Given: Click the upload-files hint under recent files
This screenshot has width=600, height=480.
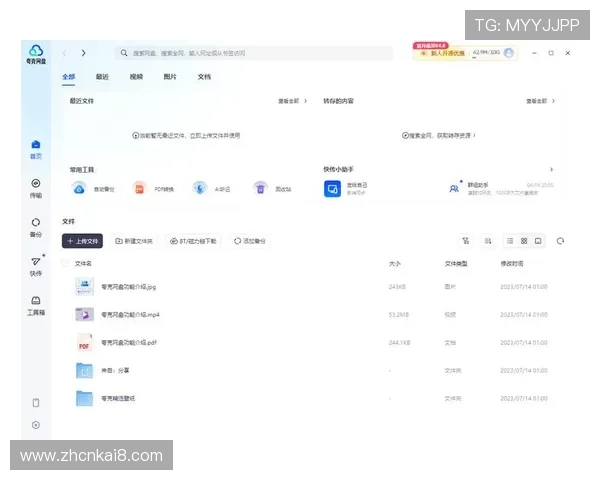Looking at the screenshot, I should [x=186, y=136].
